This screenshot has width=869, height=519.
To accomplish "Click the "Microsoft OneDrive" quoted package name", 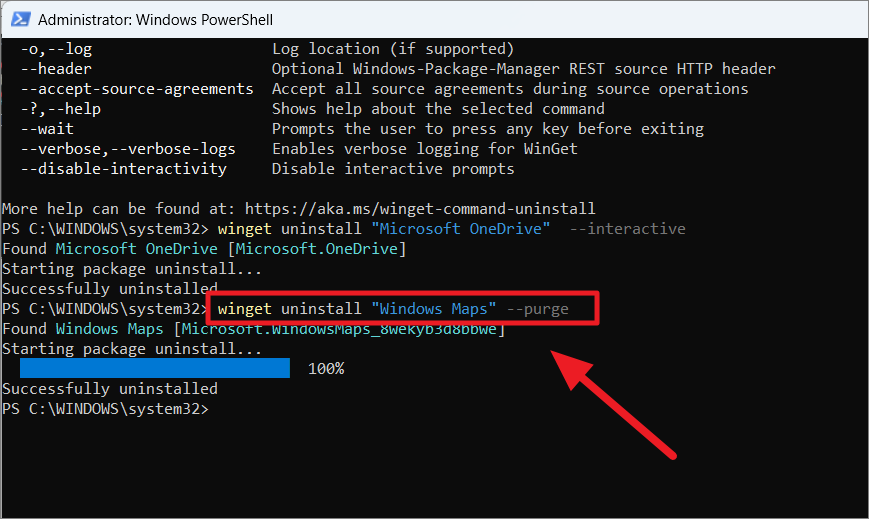I will pyautogui.click(x=461, y=228).
